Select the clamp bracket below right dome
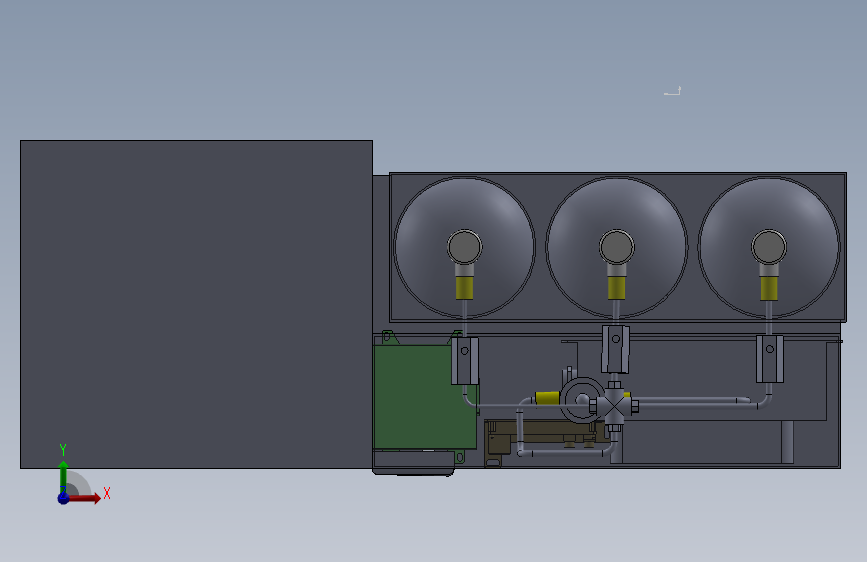 (770, 358)
